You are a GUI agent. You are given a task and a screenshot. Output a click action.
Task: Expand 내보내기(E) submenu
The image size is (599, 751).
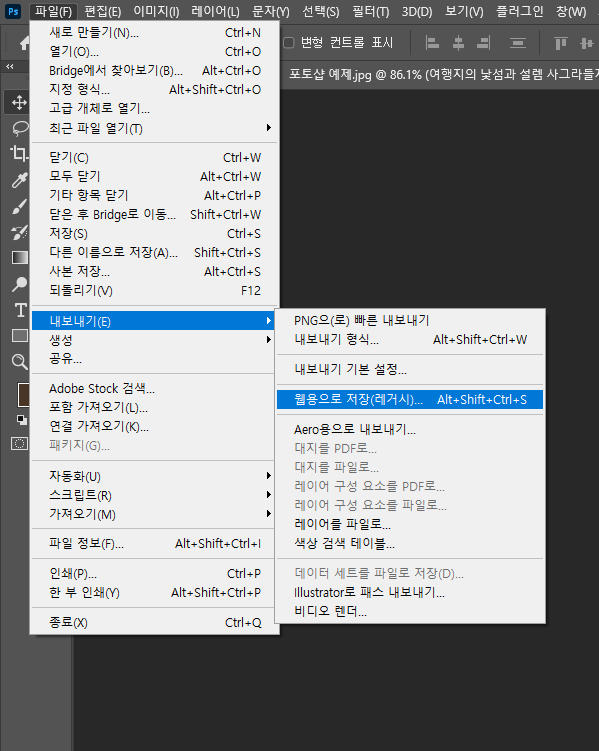point(155,321)
